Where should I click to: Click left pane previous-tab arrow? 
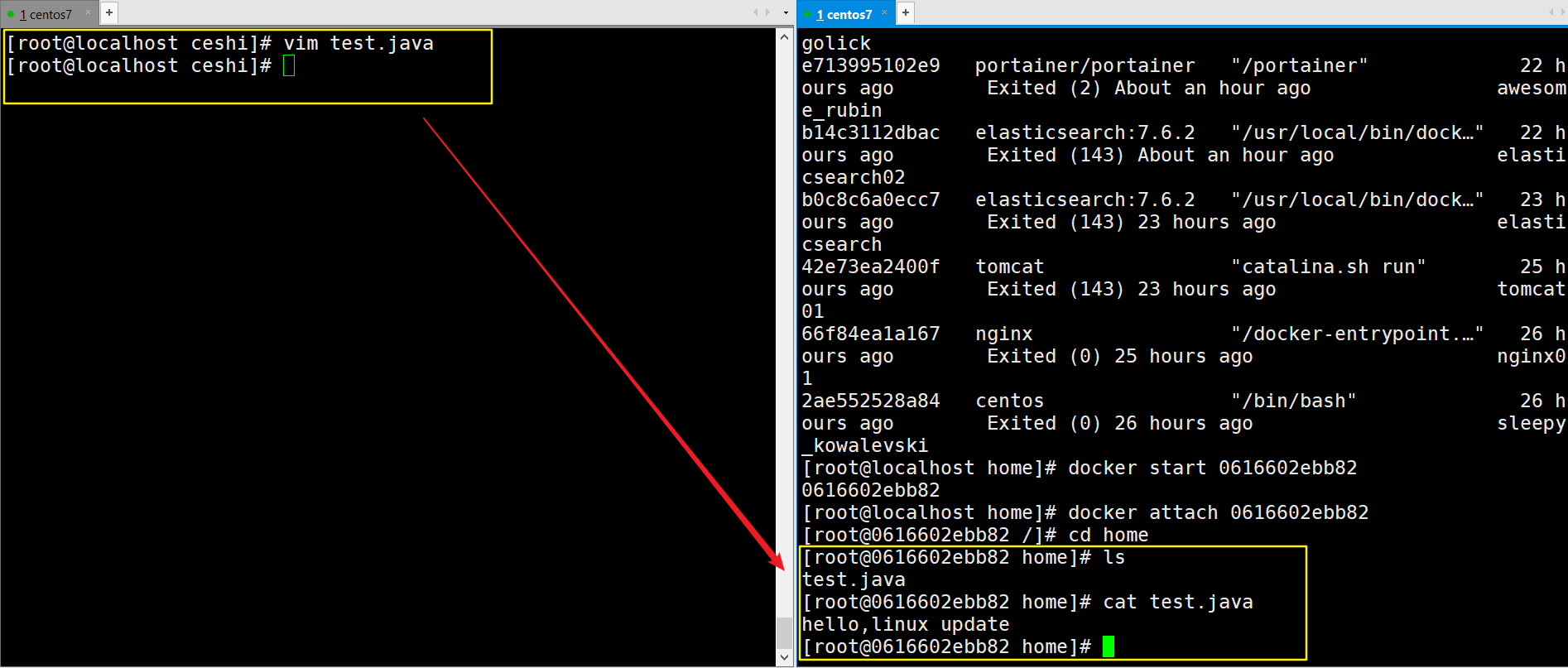(x=756, y=12)
